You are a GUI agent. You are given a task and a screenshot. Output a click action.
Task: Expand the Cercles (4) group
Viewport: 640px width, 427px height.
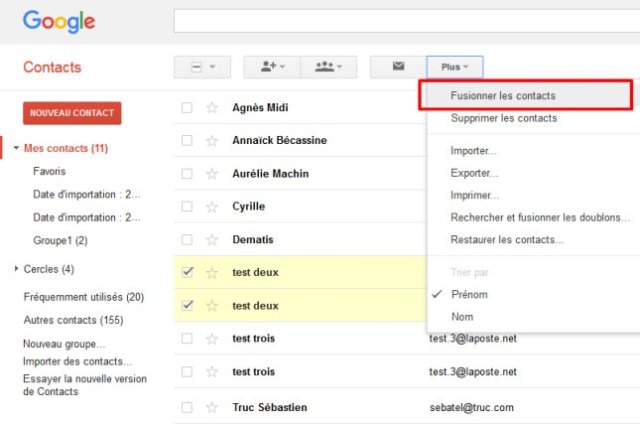pyautogui.click(x=17, y=269)
